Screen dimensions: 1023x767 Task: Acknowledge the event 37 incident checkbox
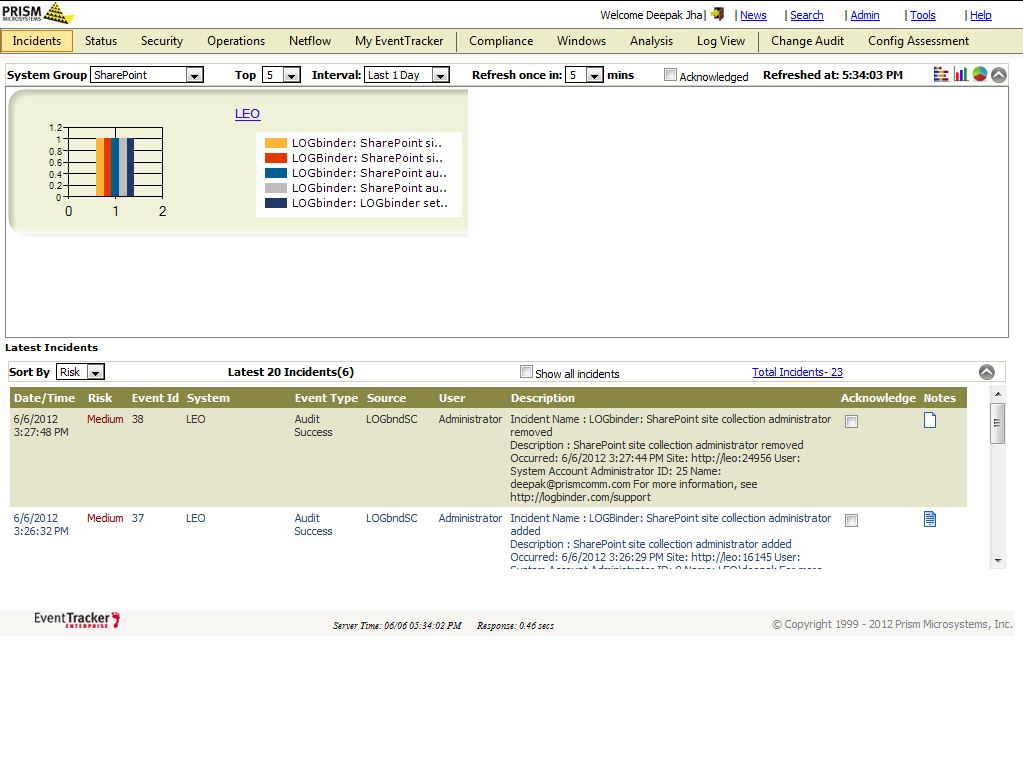851,520
